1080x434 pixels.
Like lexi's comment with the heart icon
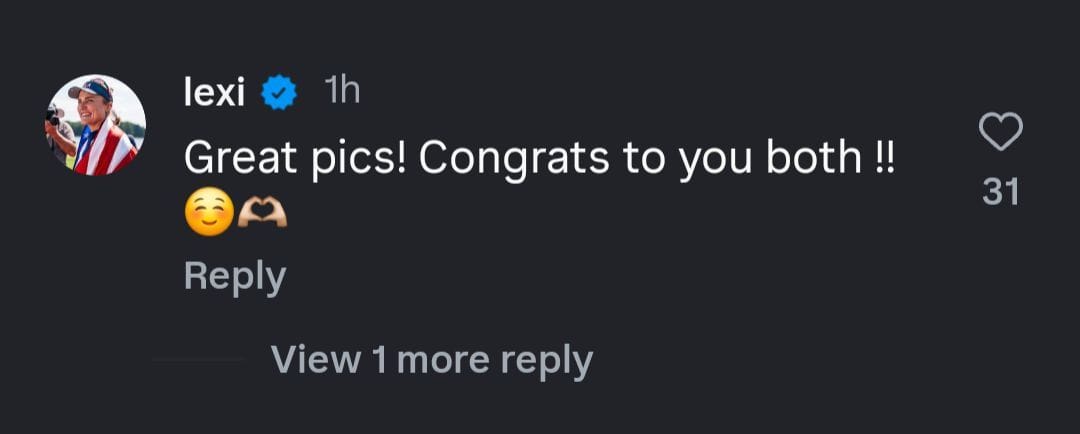[x=1000, y=132]
